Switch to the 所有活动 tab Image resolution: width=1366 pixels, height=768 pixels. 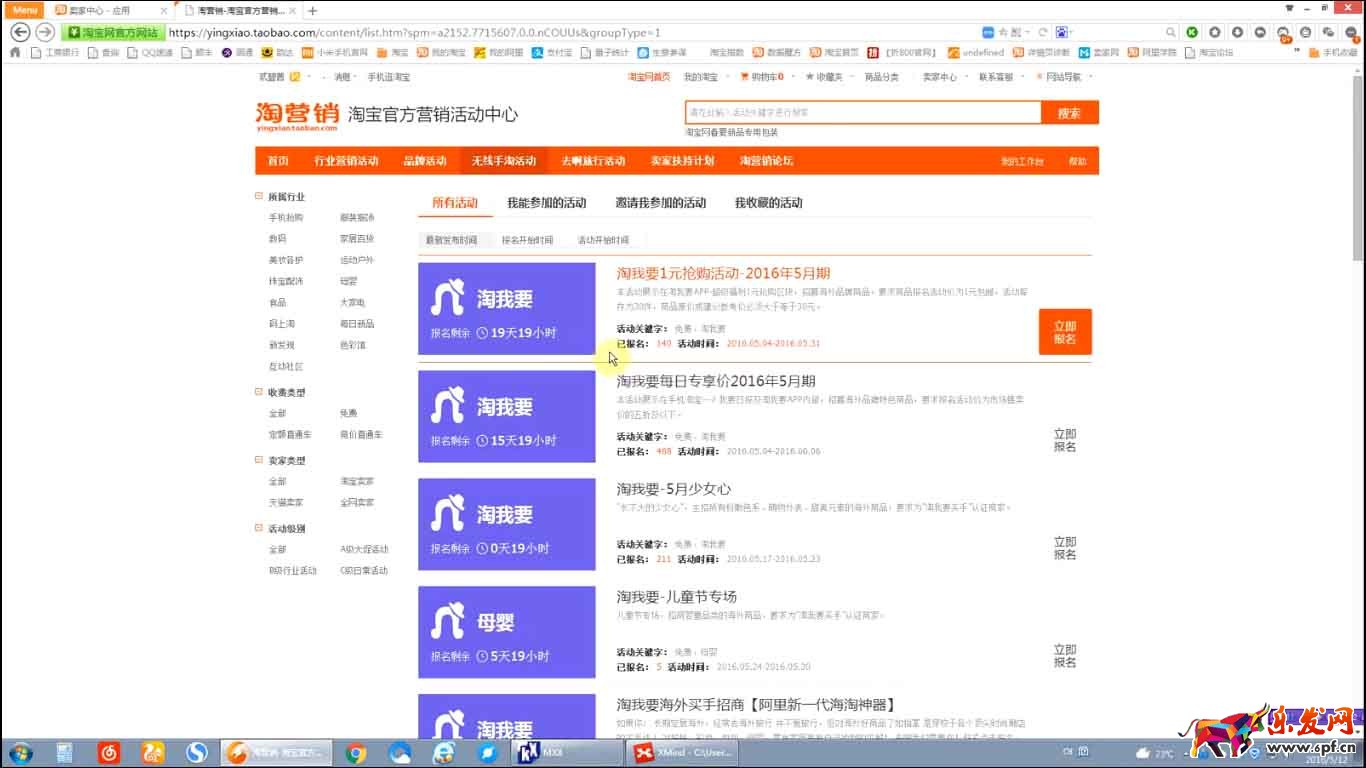(x=455, y=203)
